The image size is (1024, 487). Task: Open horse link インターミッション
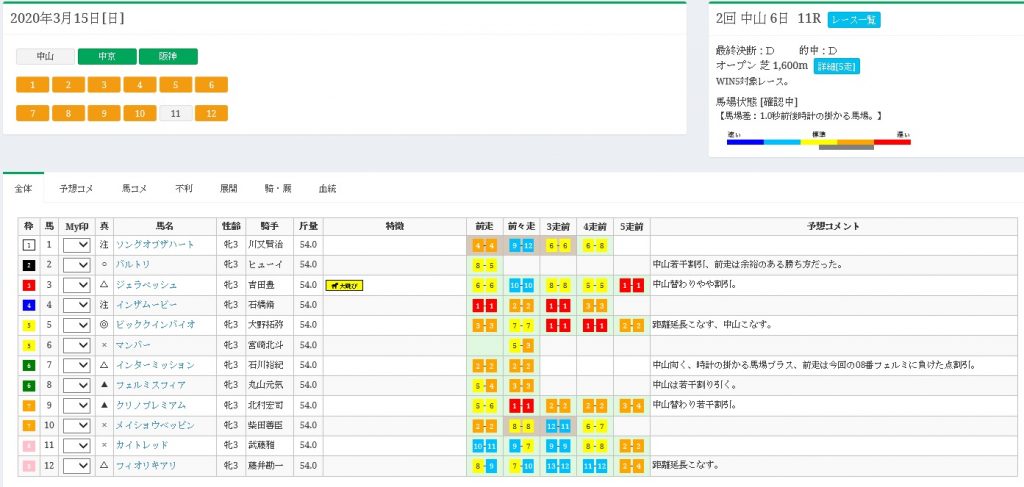coord(155,365)
